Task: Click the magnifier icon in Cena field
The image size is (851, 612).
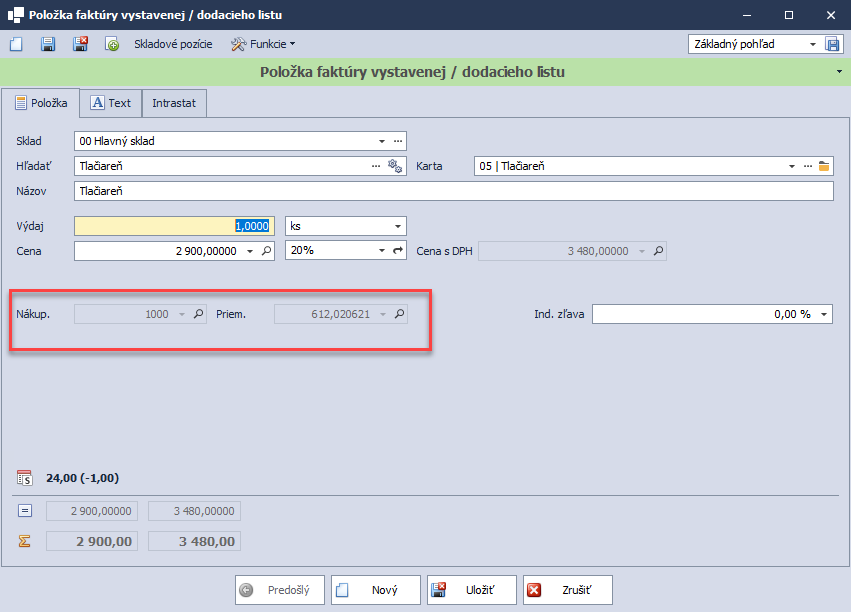Action: (267, 251)
